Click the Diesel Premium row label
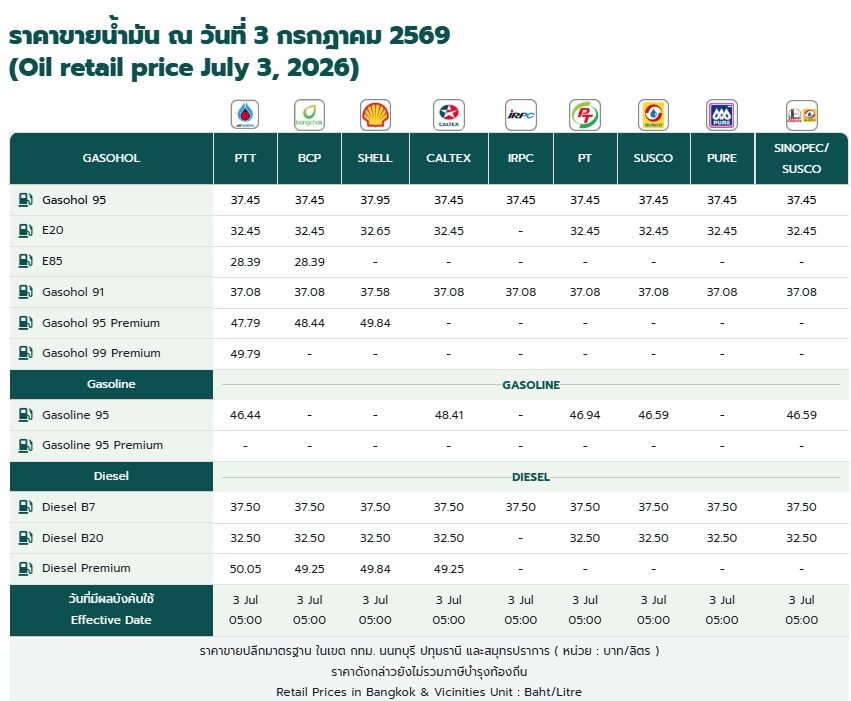Viewport: 851px width, 701px height. (86, 568)
